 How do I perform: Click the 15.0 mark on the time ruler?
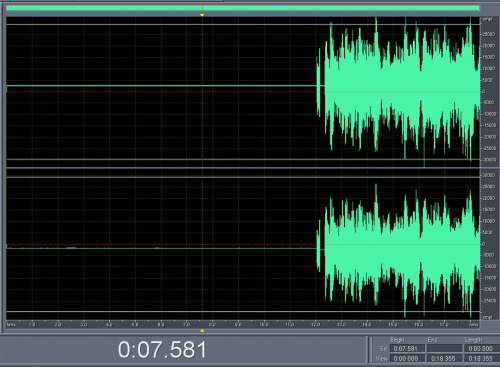pyautogui.click(x=393, y=324)
